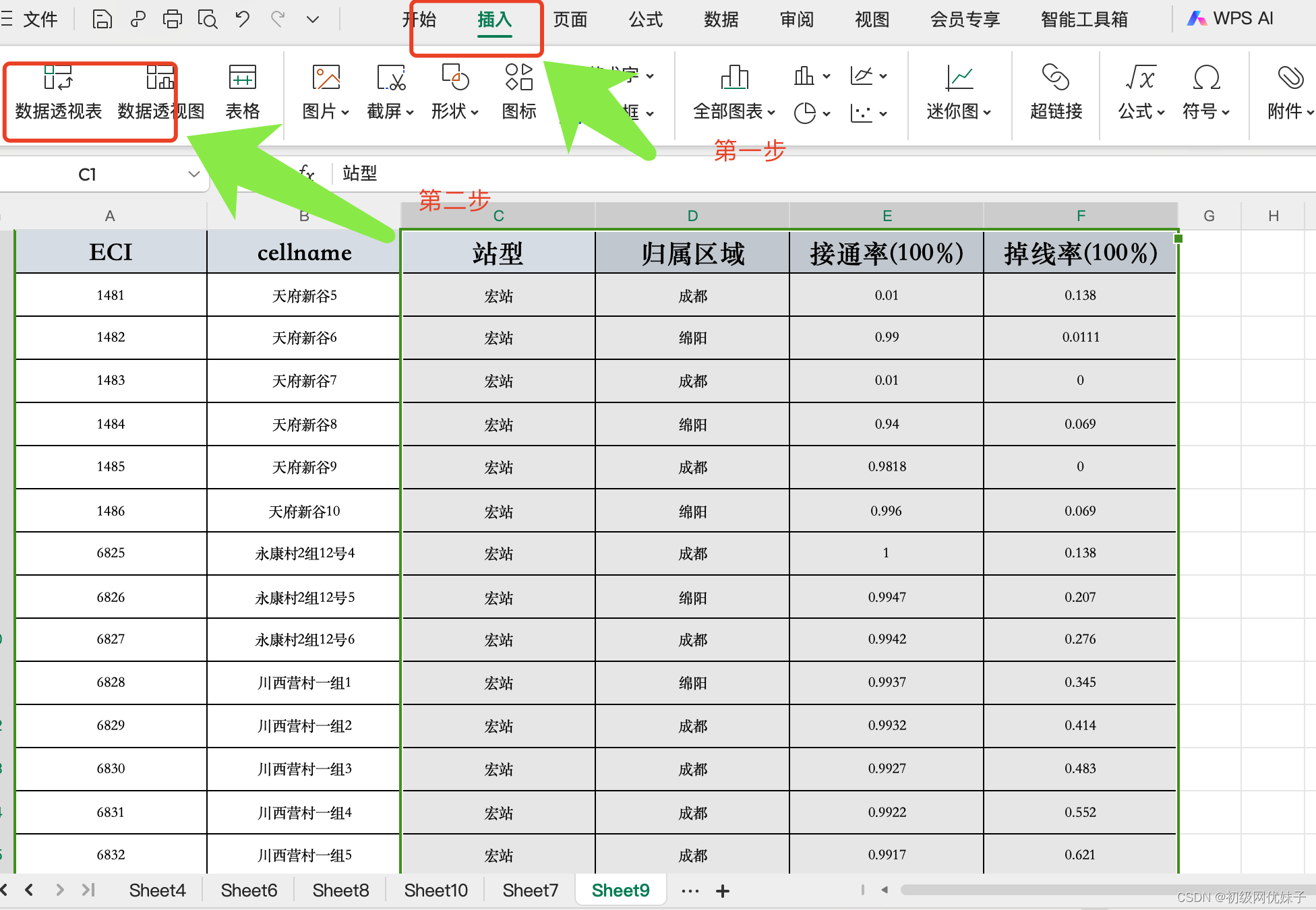Insert a hyperlink (超链接)
Screen dimensions: 1316x910
click(x=1056, y=78)
